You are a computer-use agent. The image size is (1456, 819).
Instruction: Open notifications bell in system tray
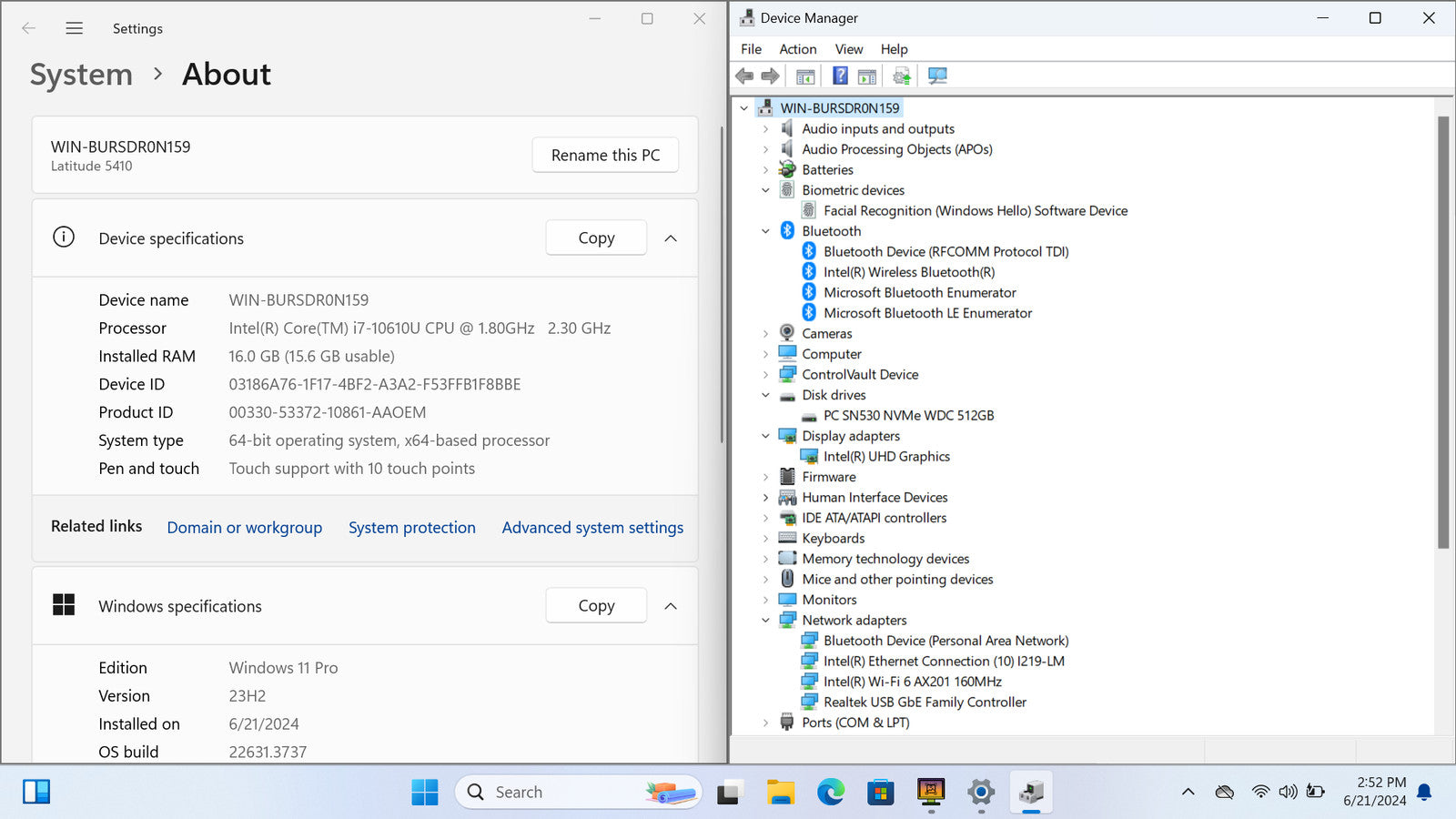[x=1425, y=793]
